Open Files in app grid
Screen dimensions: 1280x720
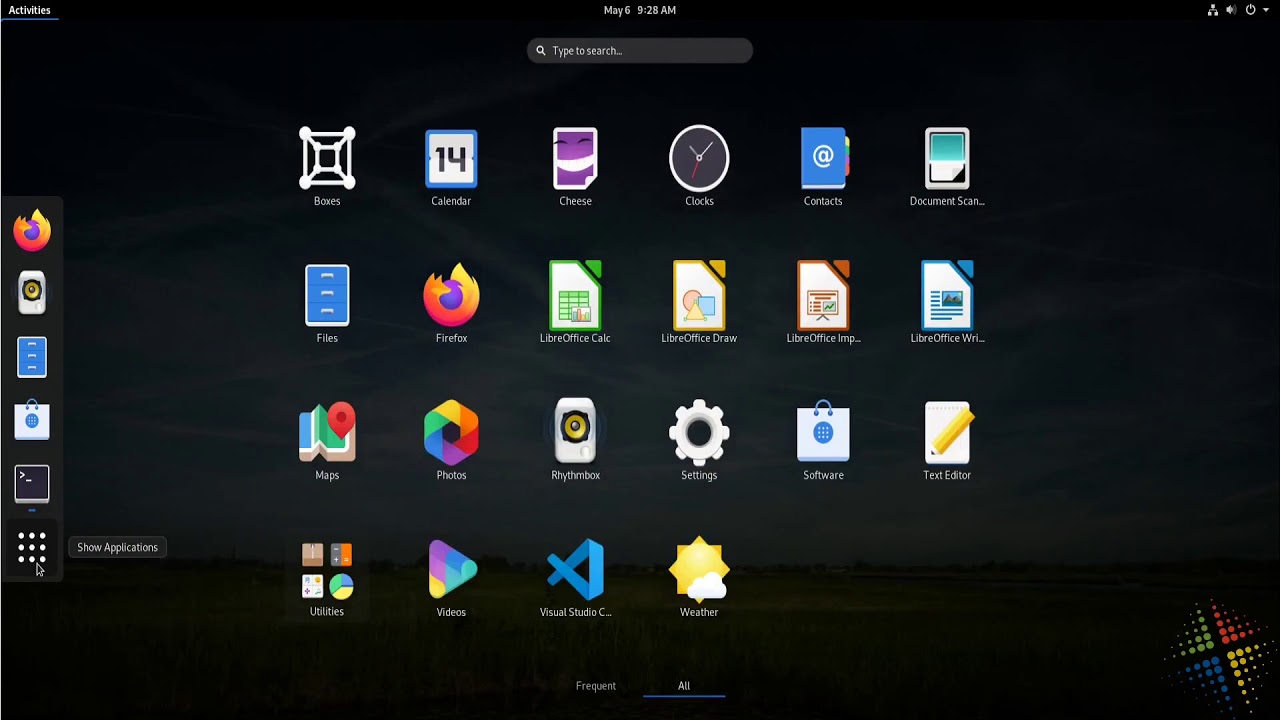[x=327, y=296]
